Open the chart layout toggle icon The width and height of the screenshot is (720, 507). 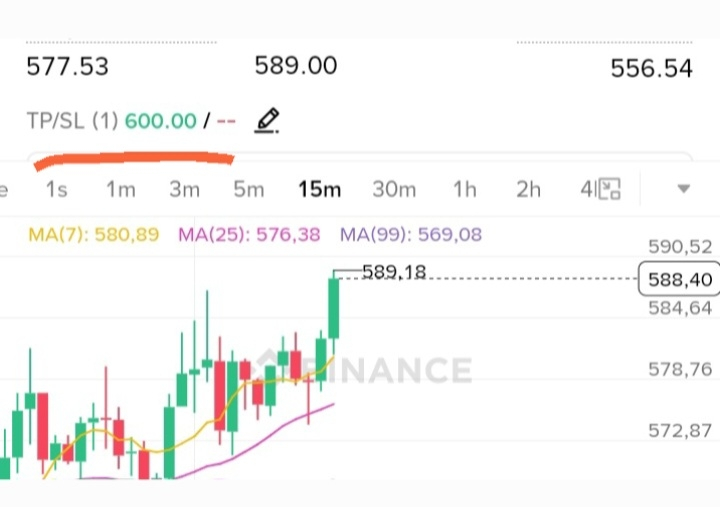click(609, 189)
